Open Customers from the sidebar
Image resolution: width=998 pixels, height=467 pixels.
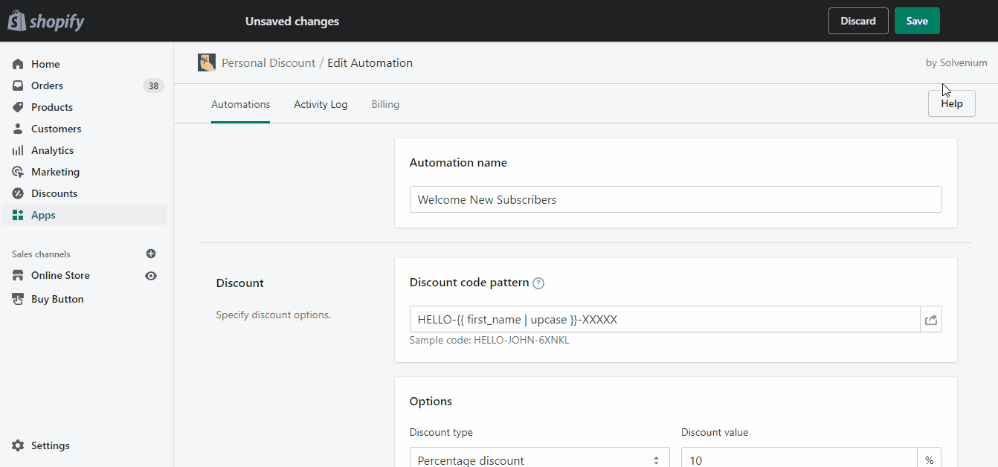(56, 129)
